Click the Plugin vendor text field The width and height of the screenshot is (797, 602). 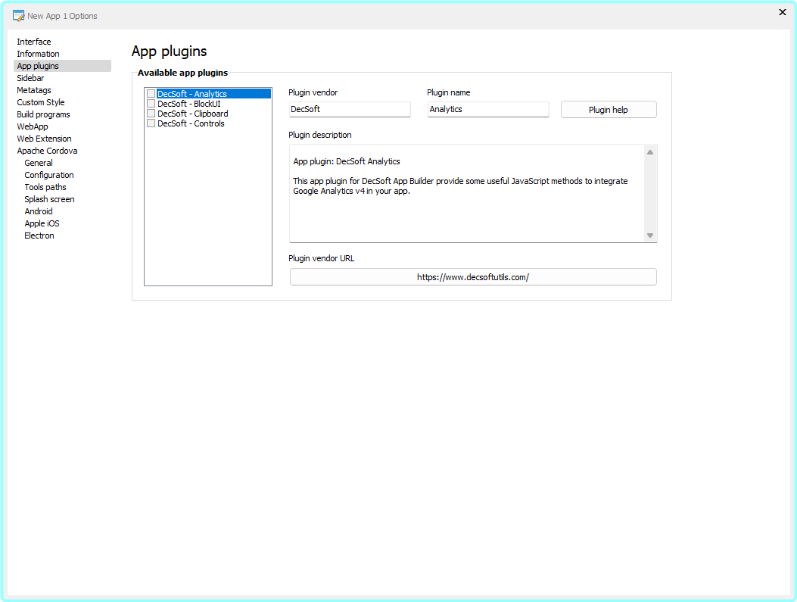coord(349,109)
